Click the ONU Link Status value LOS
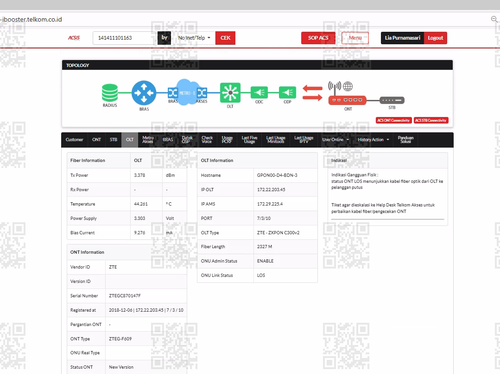The width and height of the screenshot is (500, 374). 261,275
